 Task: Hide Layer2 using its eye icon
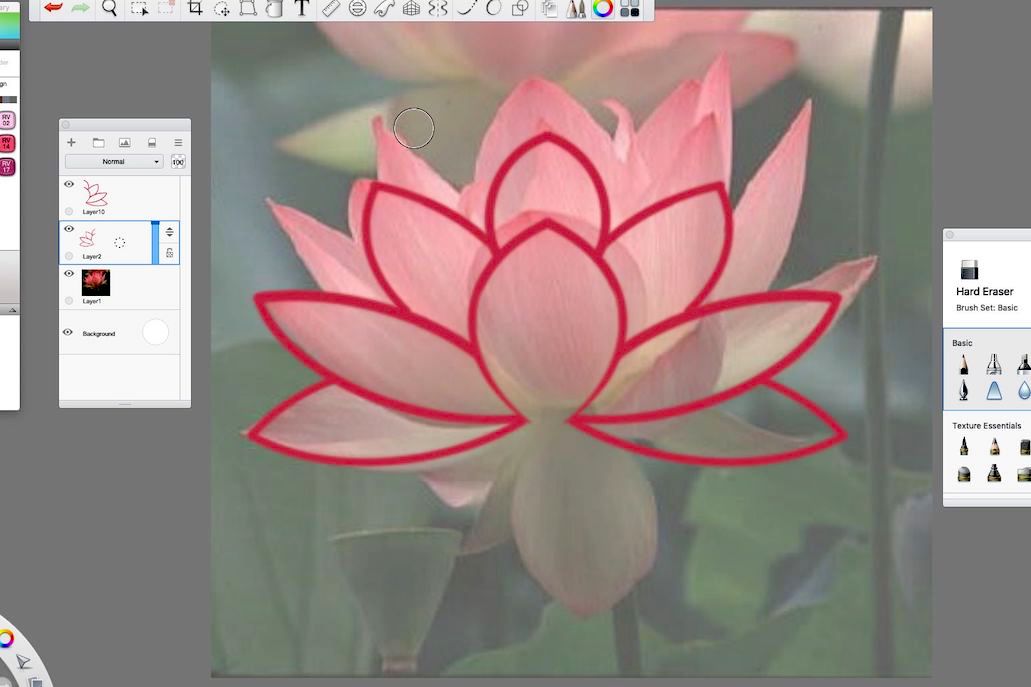tap(69, 229)
